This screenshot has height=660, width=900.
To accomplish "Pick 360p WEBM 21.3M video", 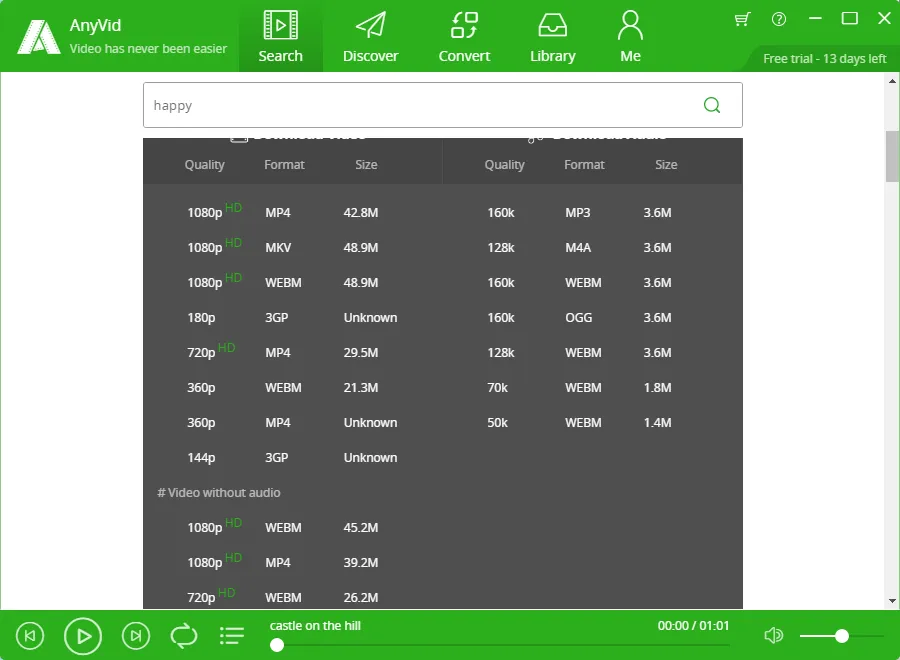I will coord(293,387).
